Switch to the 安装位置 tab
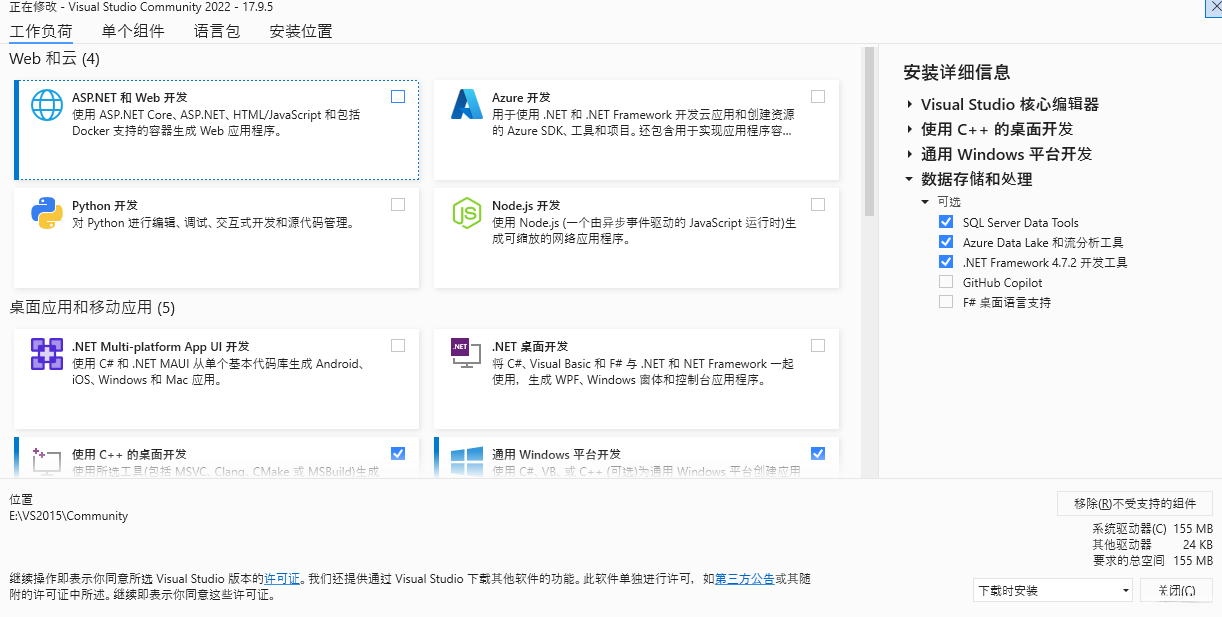This screenshot has height=617, width=1222. pos(301,31)
